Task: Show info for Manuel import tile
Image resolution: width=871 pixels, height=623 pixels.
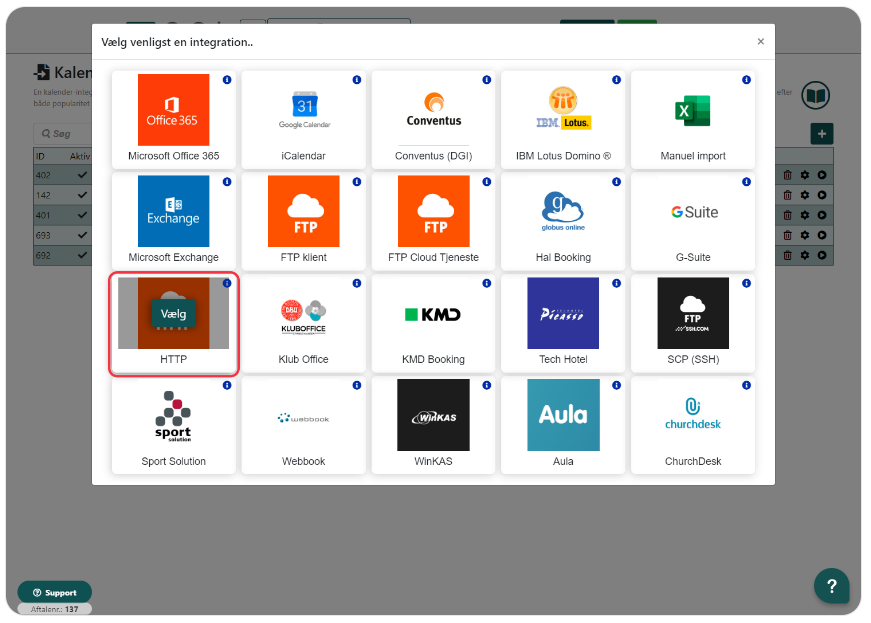Action: pos(747,80)
